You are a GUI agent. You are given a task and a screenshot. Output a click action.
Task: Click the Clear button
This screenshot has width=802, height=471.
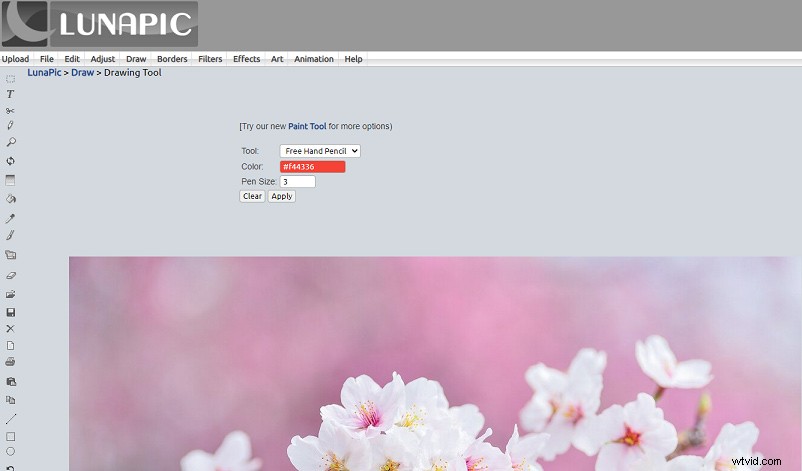click(x=252, y=196)
